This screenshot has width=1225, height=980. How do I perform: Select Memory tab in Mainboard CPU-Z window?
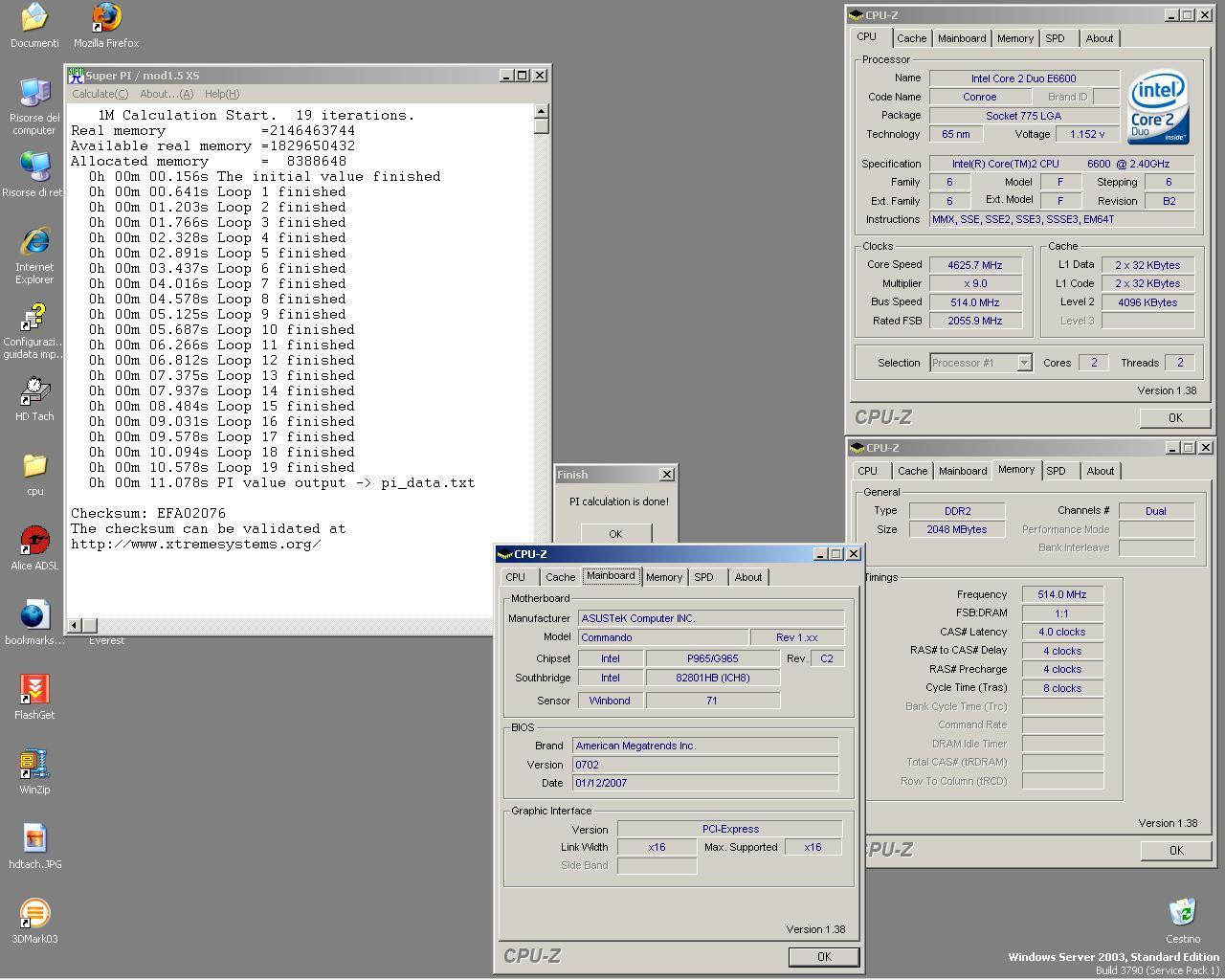point(664,577)
